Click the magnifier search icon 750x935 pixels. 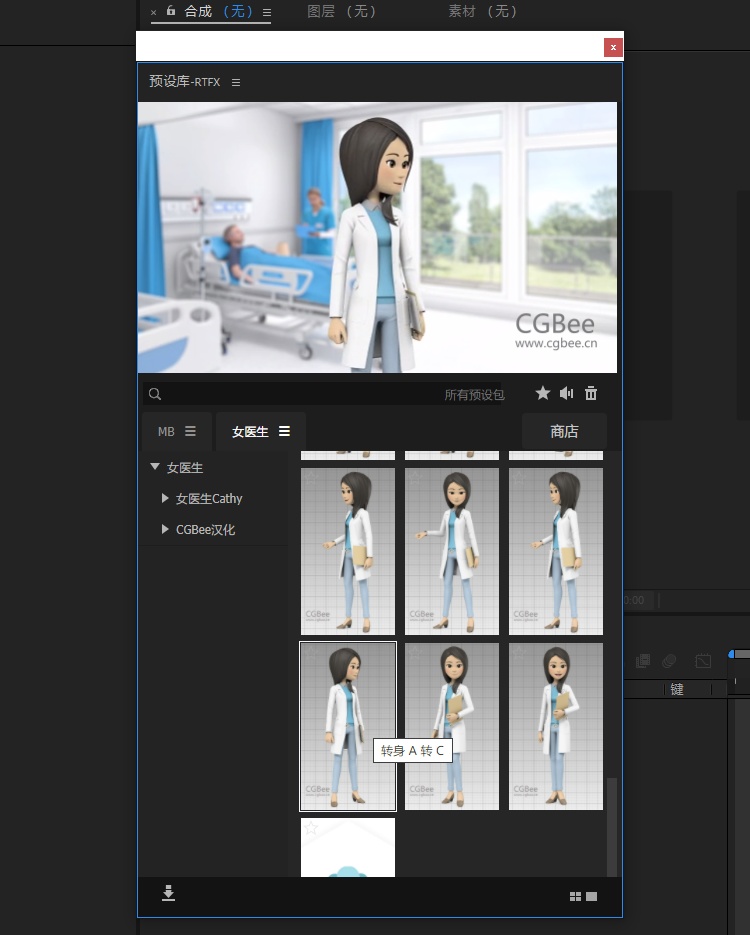click(155, 394)
